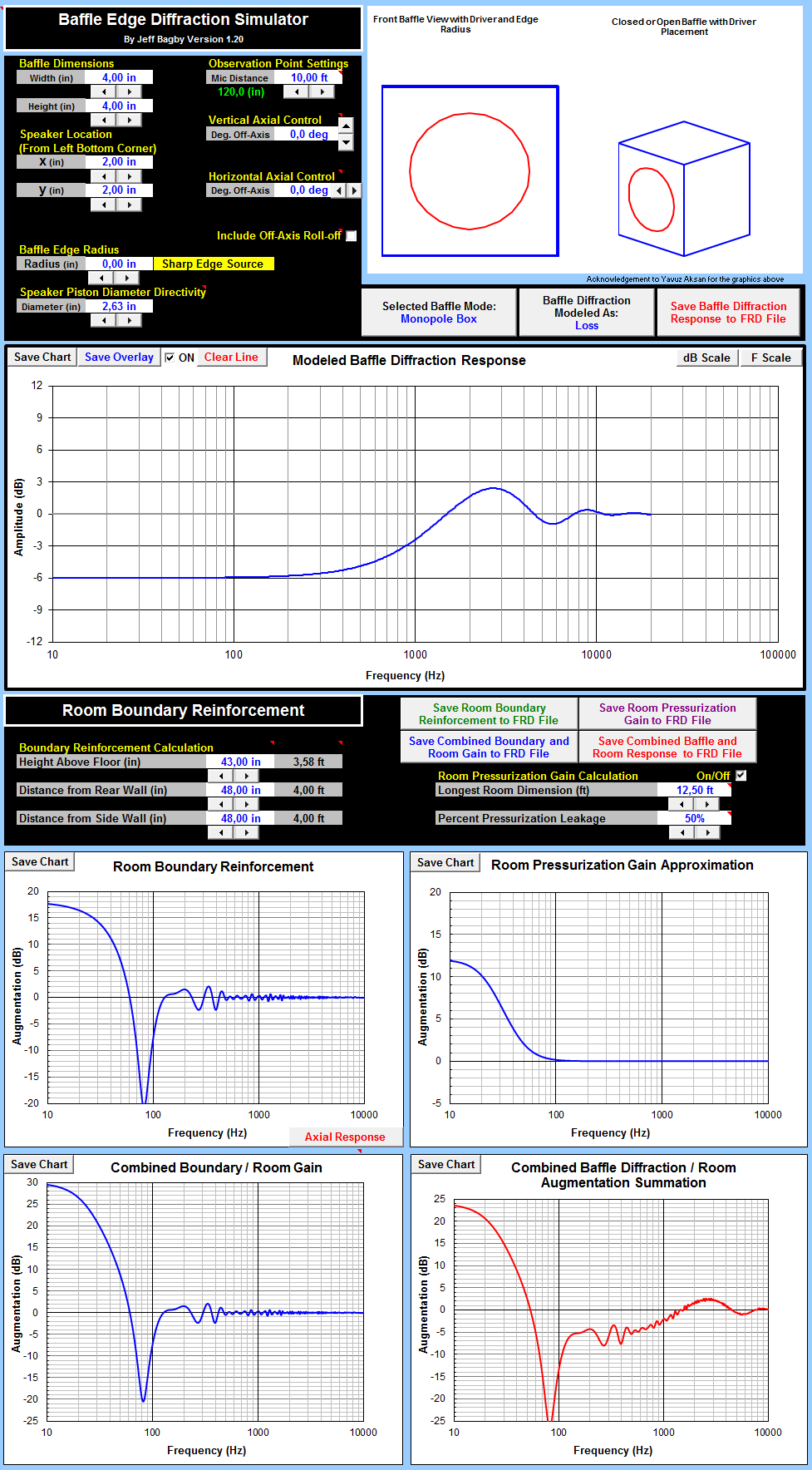
Task: Lower vertical off-axis degrees with down arrow
Action: click(347, 141)
